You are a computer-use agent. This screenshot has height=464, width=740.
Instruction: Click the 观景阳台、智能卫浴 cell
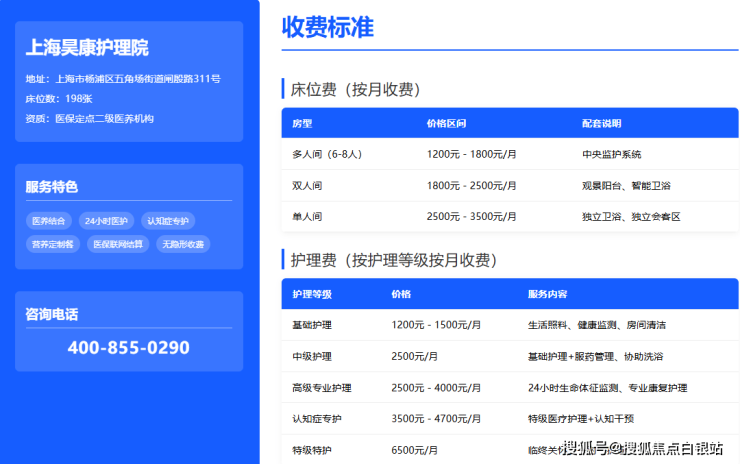626,186
